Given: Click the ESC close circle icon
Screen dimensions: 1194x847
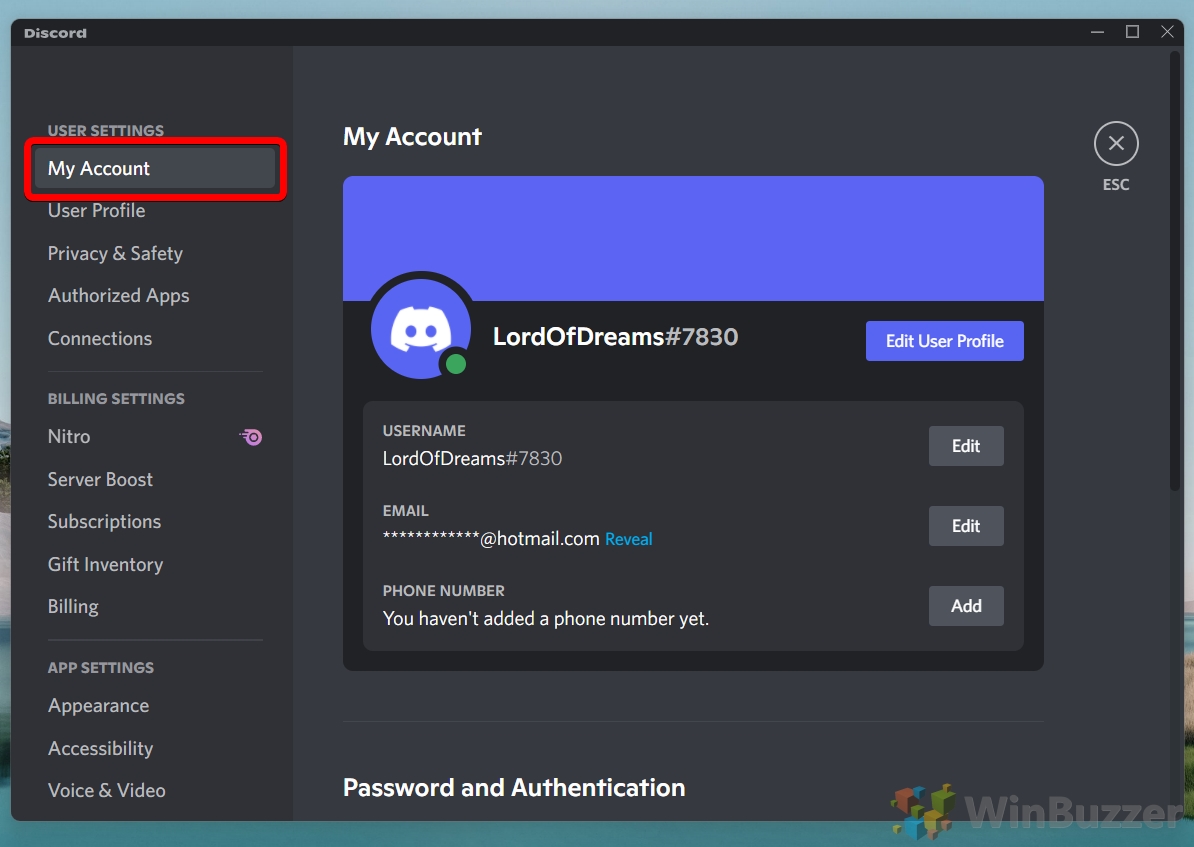Looking at the screenshot, I should 1116,142.
